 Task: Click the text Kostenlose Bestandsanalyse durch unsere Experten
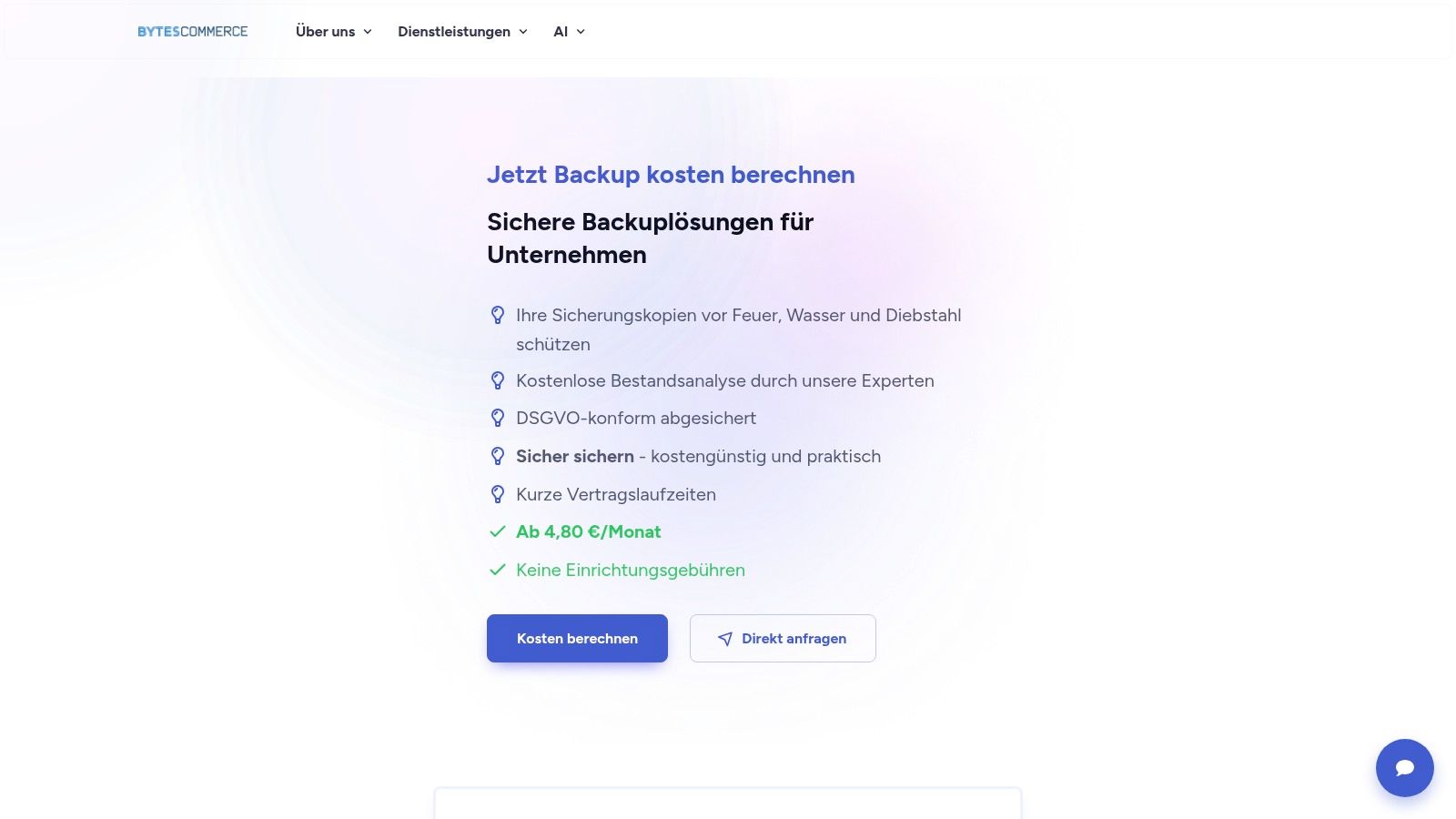click(x=725, y=381)
